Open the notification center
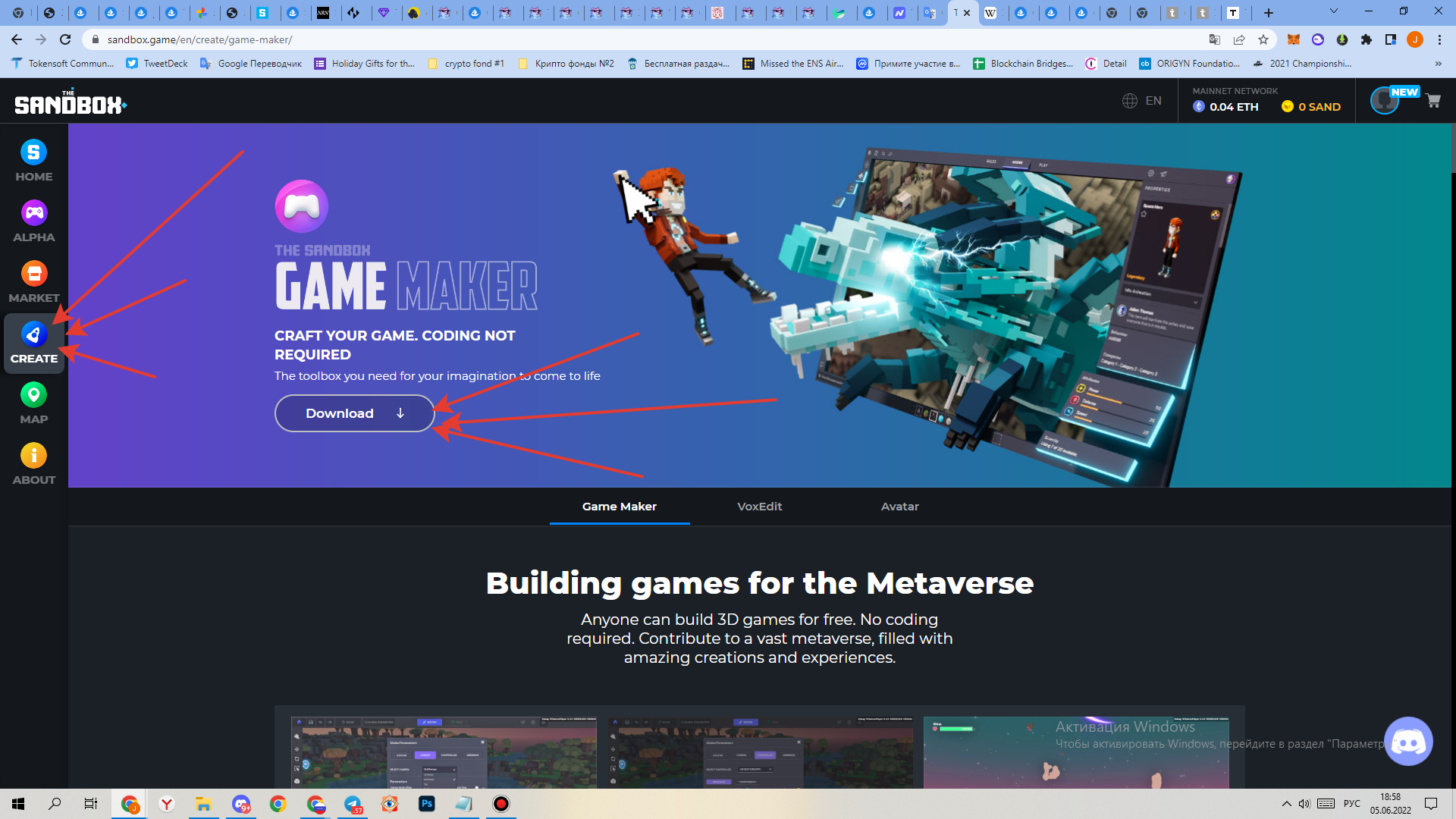Image resolution: width=1456 pixels, height=819 pixels. tap(1431, 804)
